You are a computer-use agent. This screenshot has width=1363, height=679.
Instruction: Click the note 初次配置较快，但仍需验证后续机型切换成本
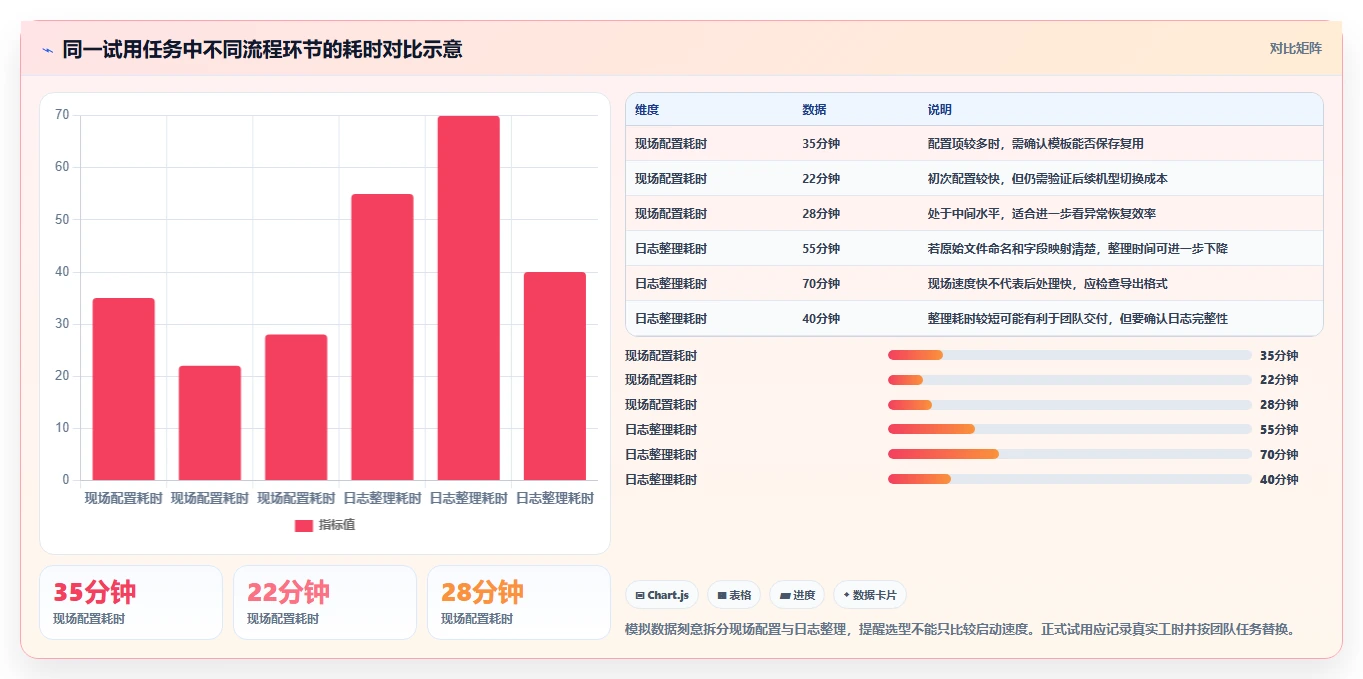[x=1048, y=179]
